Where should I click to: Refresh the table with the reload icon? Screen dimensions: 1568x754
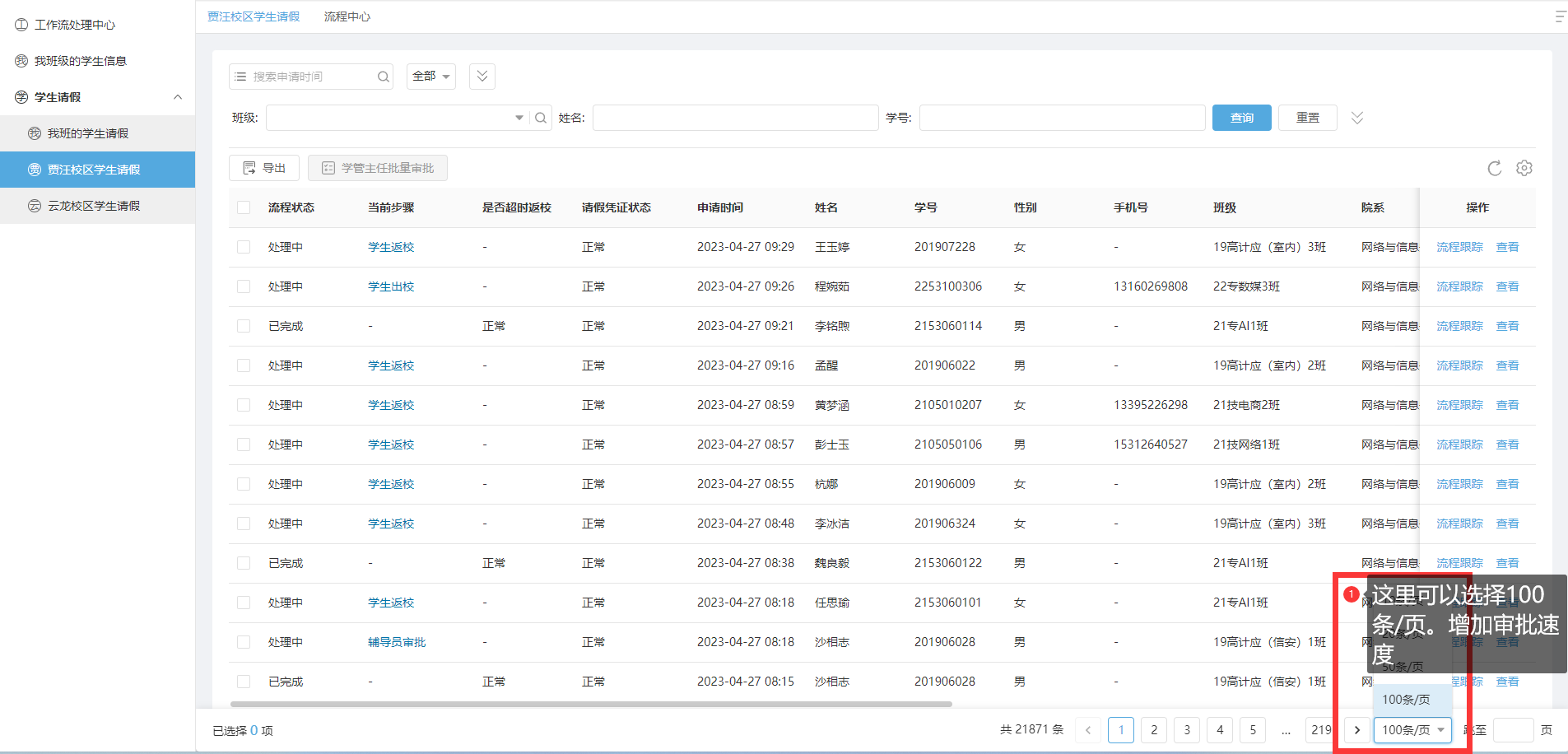tap(1495, 168)
